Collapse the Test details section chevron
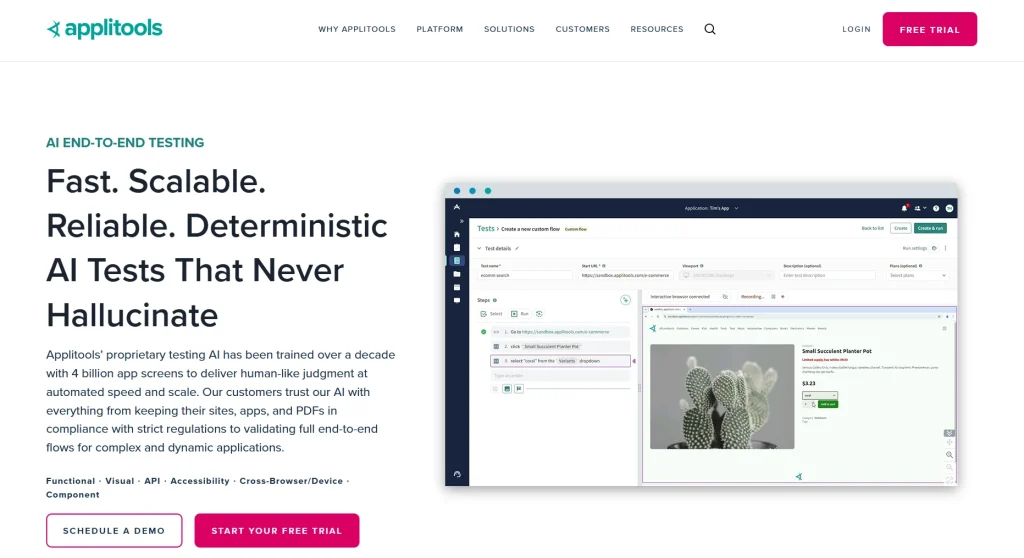Viewport: 1024px width, 558px height. [x=478, y=247]
